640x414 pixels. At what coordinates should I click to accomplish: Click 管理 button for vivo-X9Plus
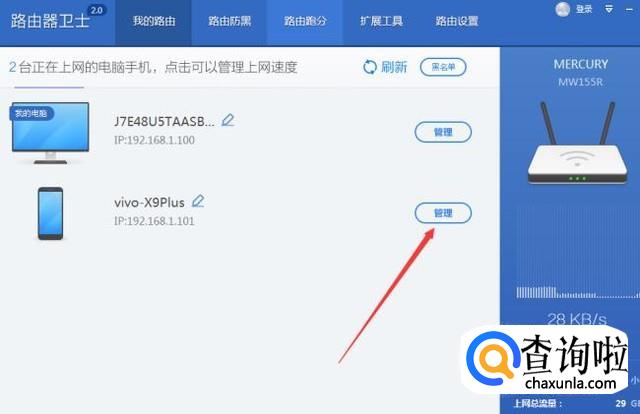point(443,213)
